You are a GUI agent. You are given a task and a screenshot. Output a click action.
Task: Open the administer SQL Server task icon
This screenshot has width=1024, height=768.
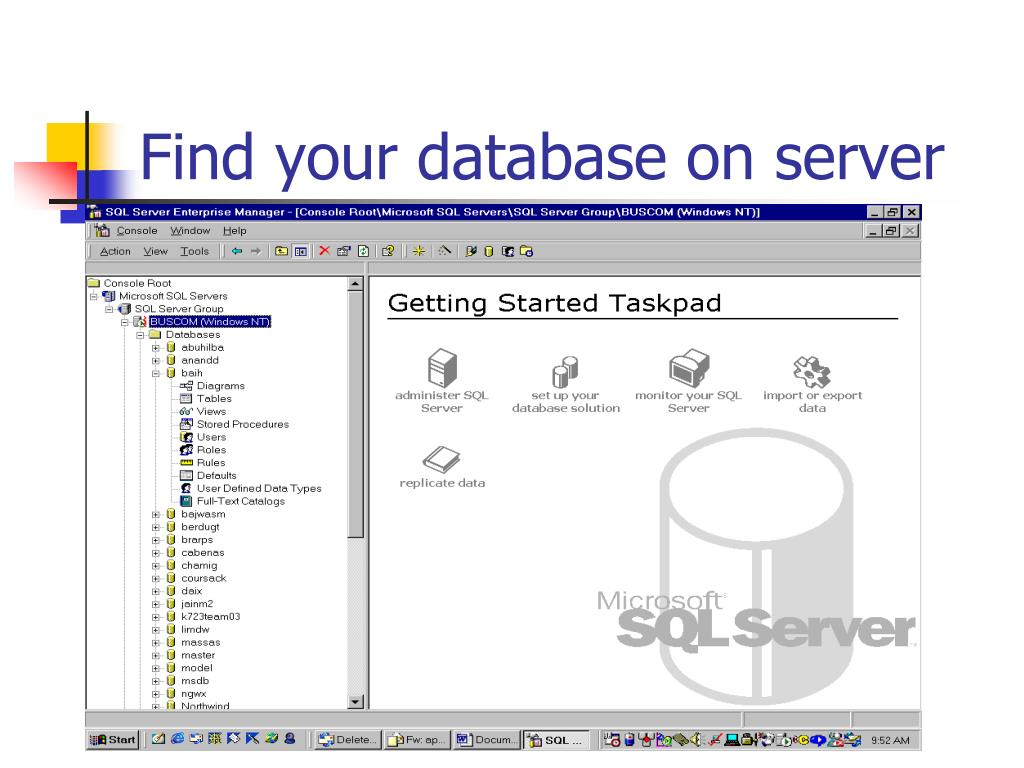[442, 368]
